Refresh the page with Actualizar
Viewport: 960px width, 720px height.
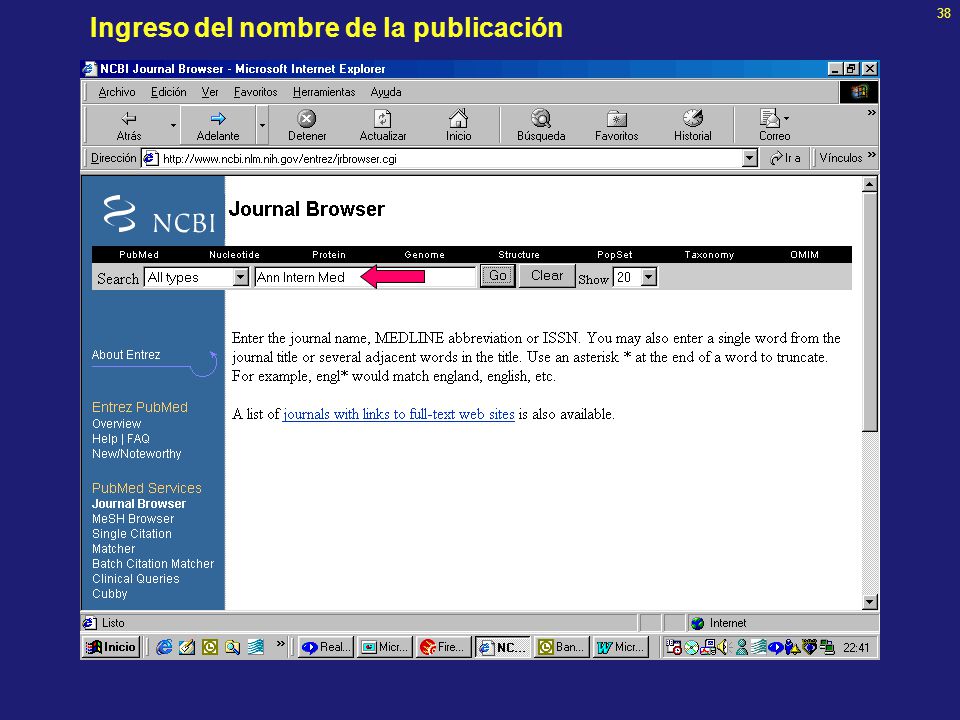point(383,125)
